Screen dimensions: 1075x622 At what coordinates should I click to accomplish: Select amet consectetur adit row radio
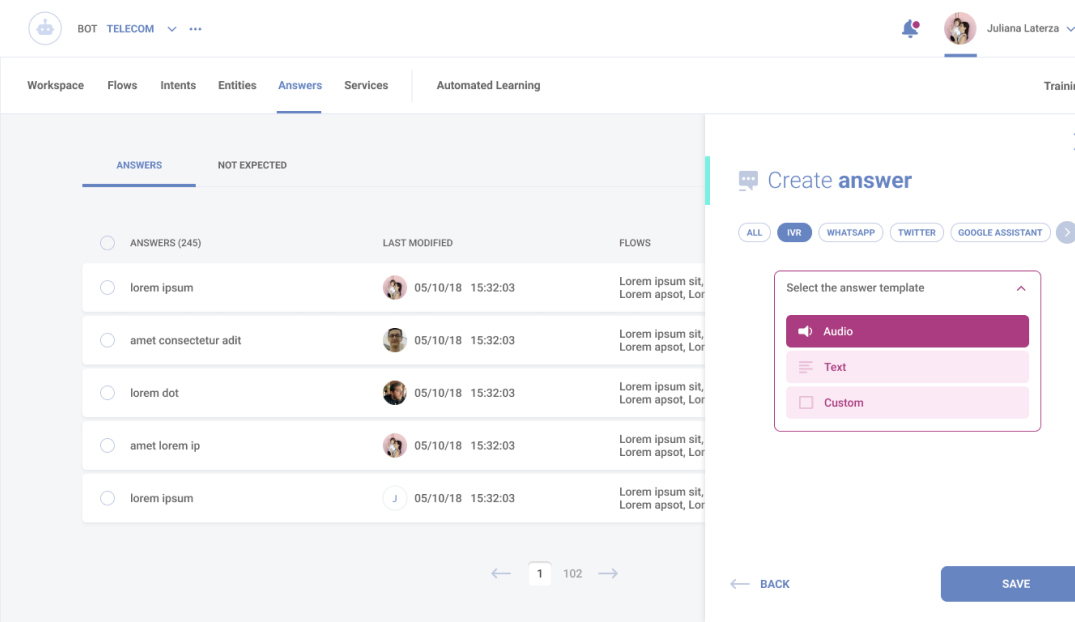pos(108,340)
